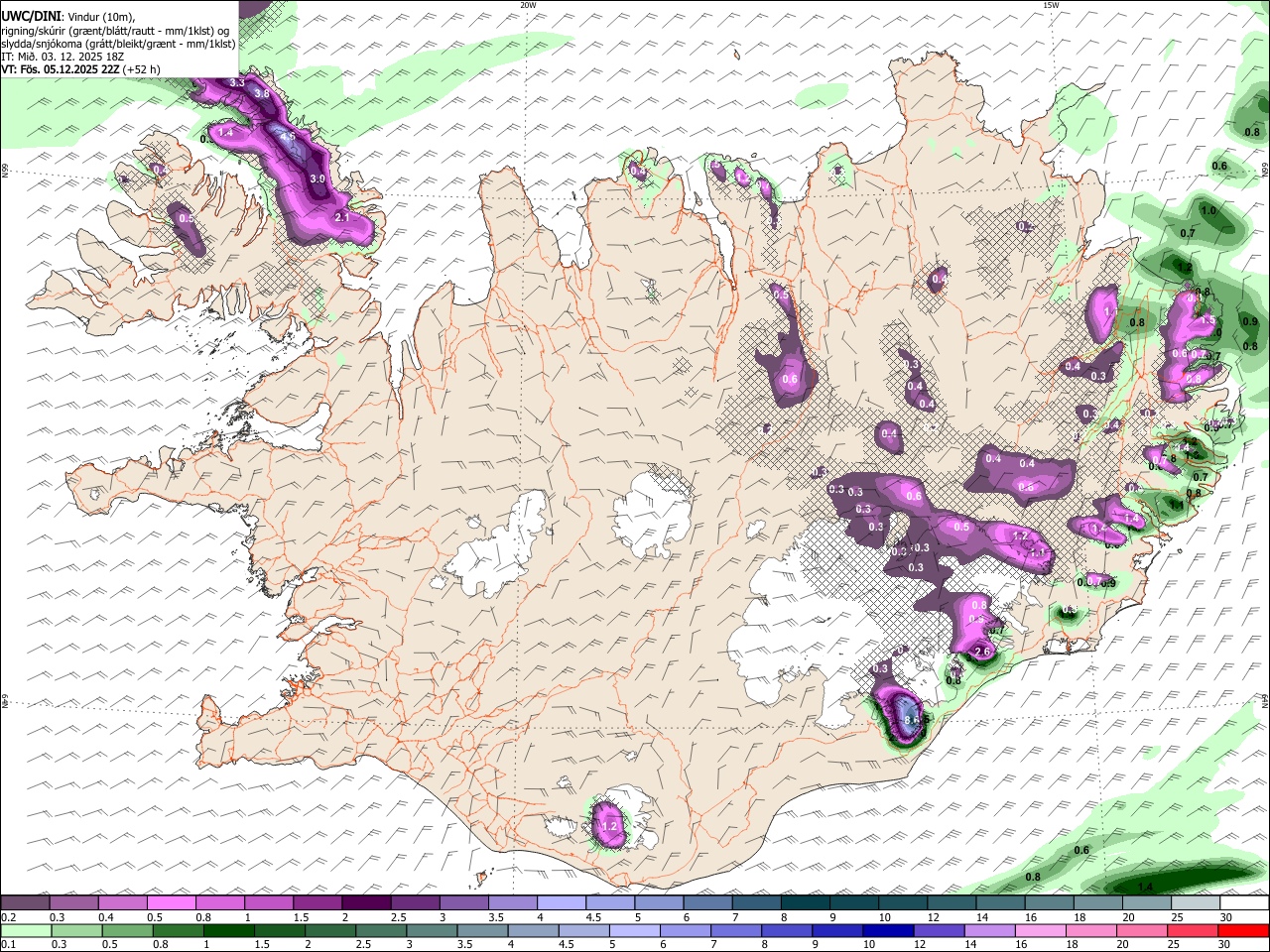Viewport: 1270px width, 952px height.
Task: Click the pale lavender 4 swatch, upper legend row
Action: [x=561, y=902]
